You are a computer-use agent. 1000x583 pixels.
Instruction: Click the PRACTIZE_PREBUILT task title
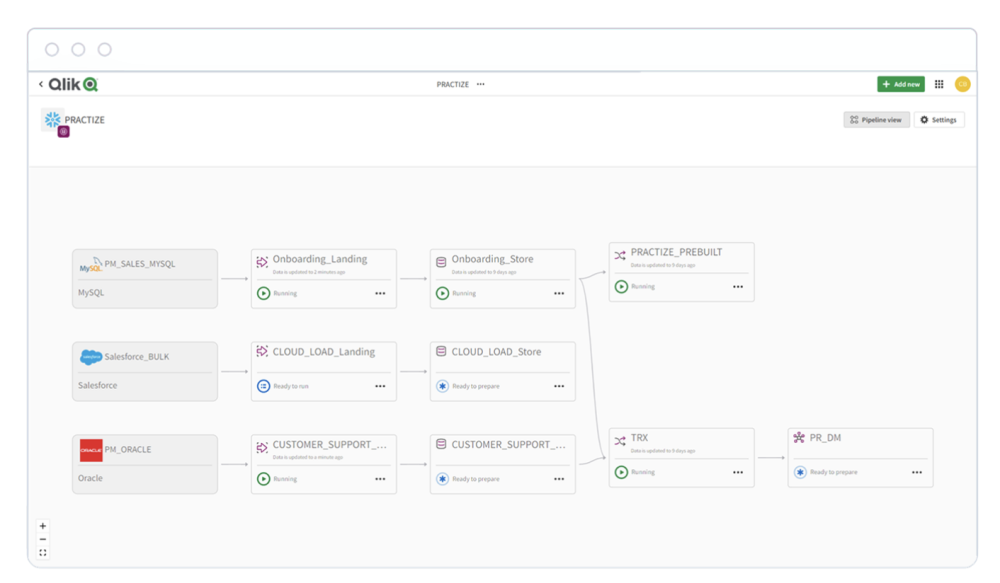(677, 252)
